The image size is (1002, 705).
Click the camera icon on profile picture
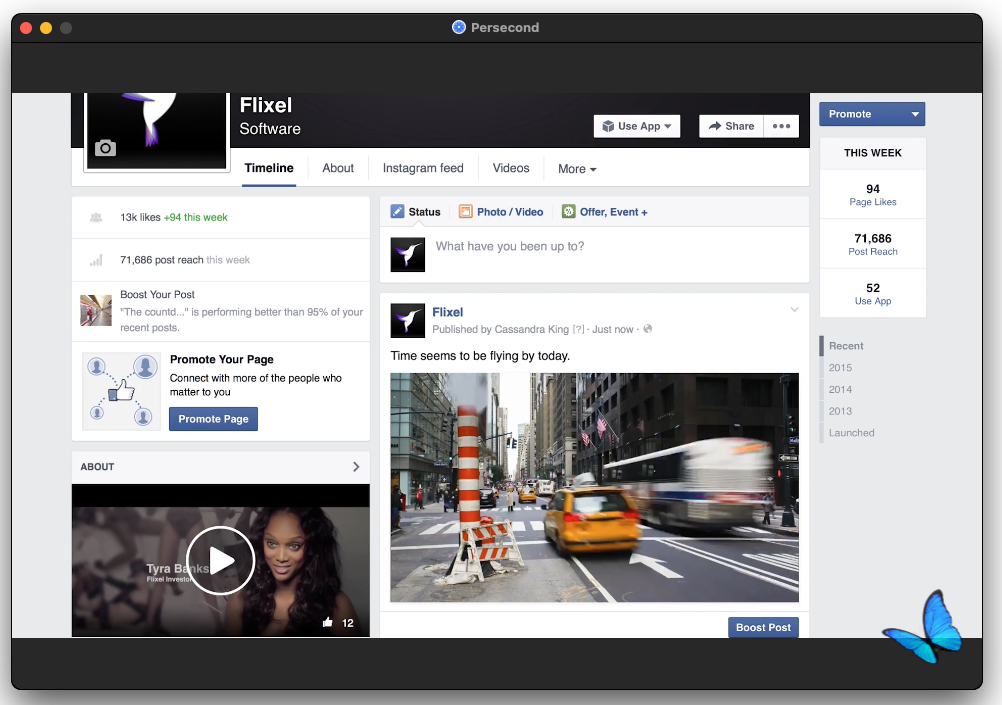click(105, 148)
